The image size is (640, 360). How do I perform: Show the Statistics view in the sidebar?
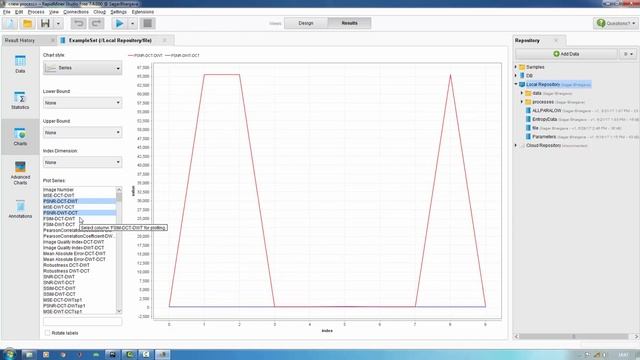click(20, 100)
